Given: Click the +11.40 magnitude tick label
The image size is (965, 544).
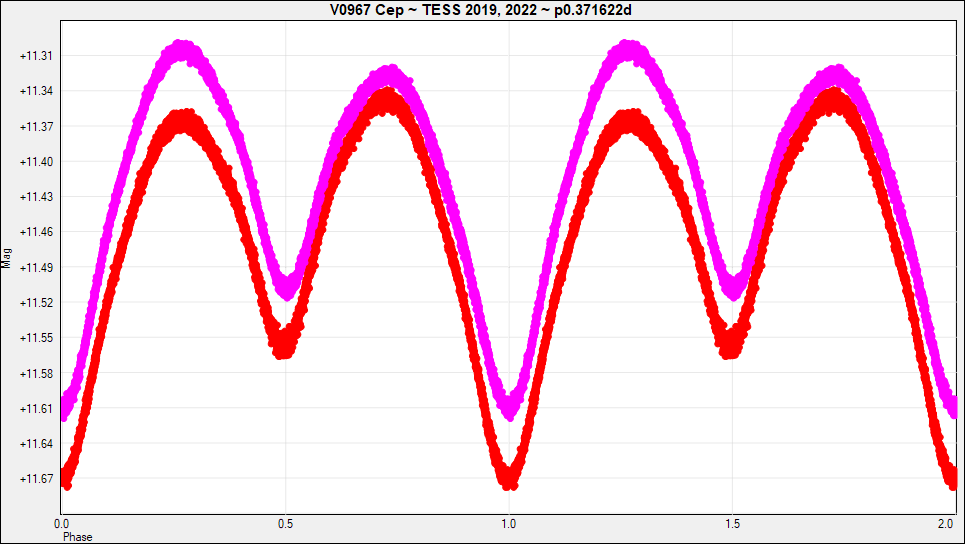Looking at the screenshot, I should tap(36, 162).
